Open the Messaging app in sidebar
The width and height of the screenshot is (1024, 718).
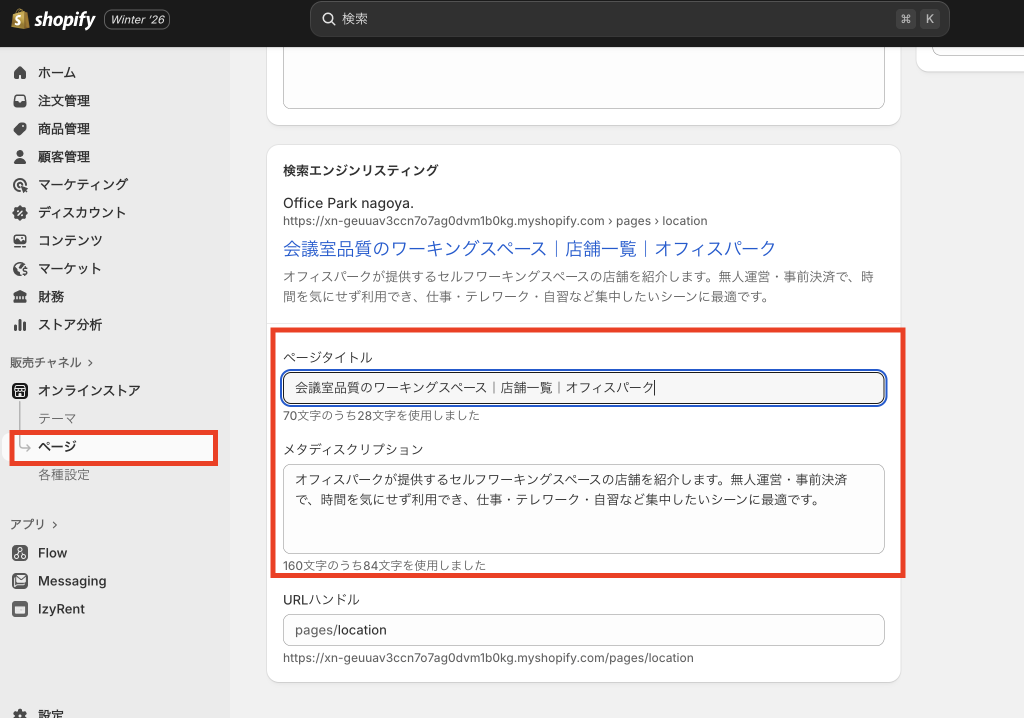(x=71, y=581)
